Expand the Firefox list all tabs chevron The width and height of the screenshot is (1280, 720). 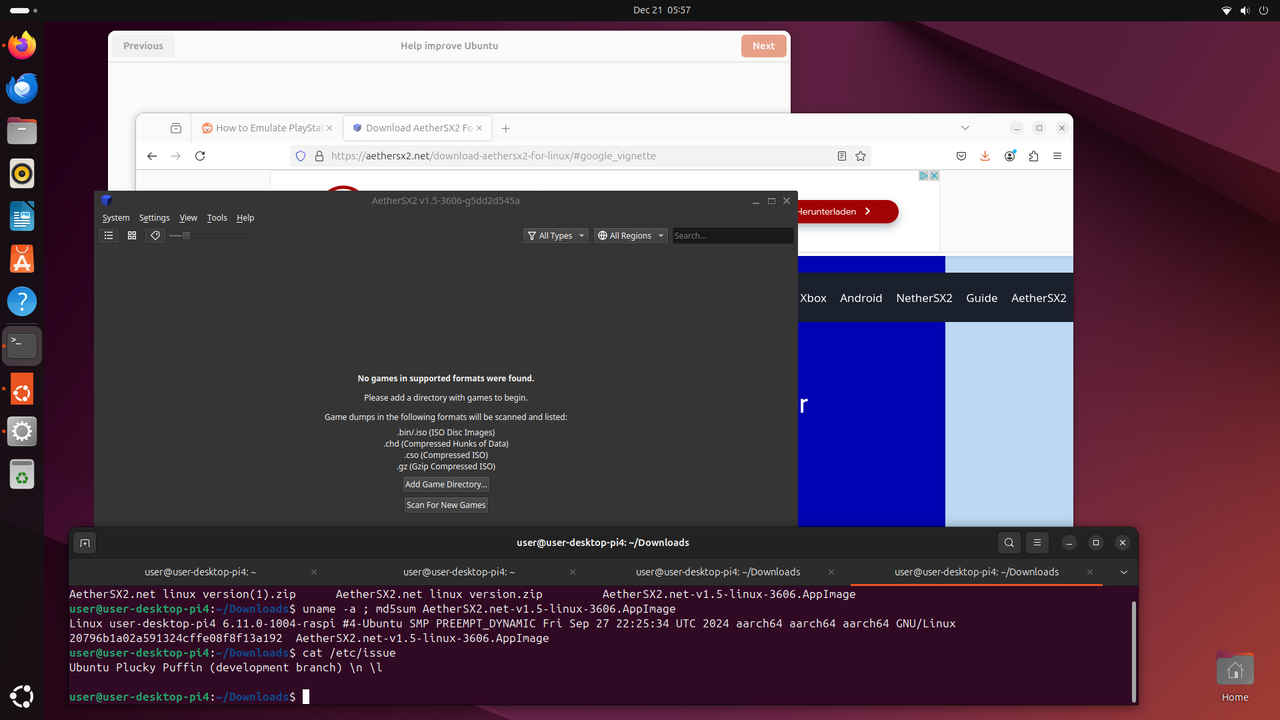[965, 128]
